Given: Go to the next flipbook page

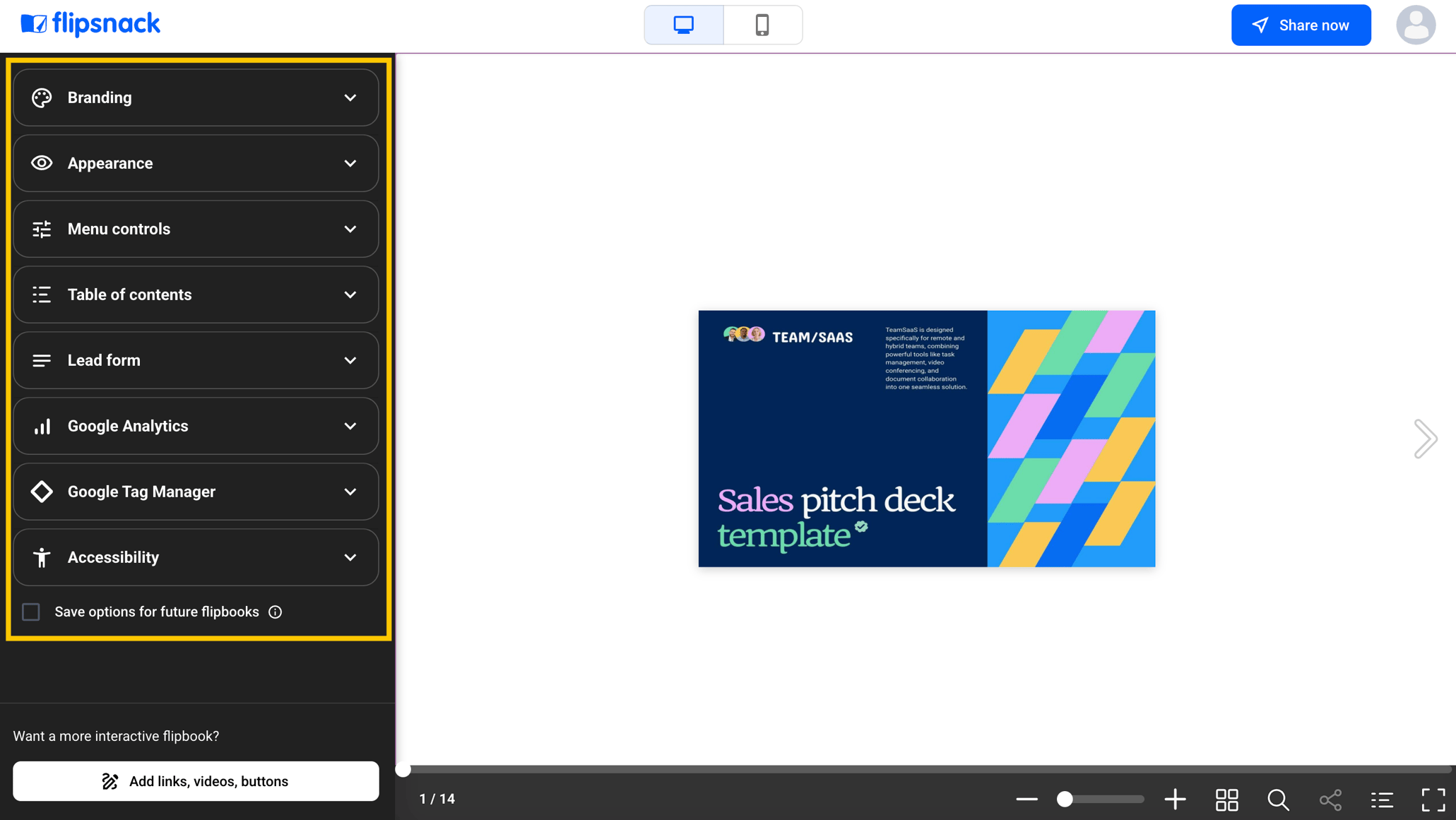Looking at the screenshot, I should click(1425, 438).
